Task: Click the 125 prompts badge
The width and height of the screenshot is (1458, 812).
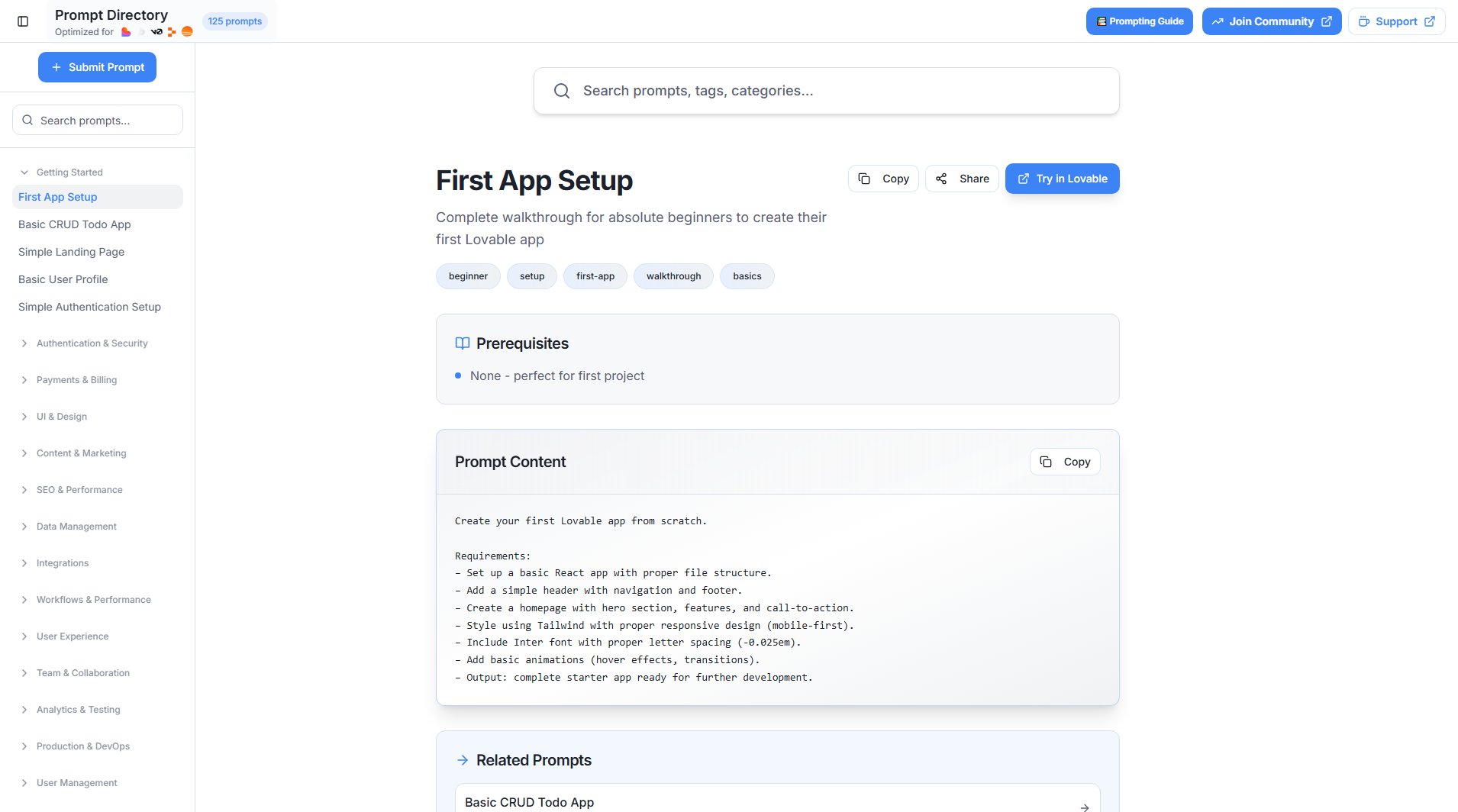Action: [x=235, y=21]
